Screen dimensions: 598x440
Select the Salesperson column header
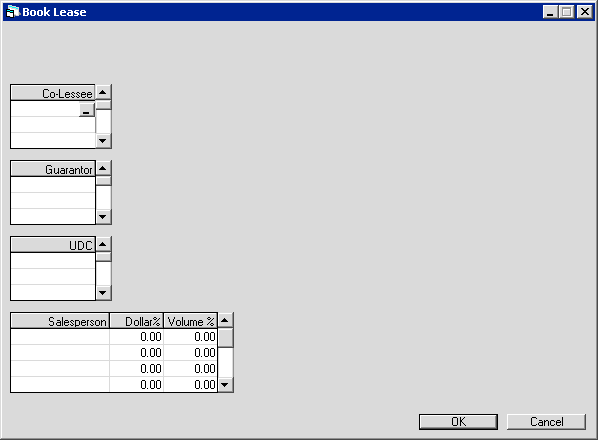point(60,321)
